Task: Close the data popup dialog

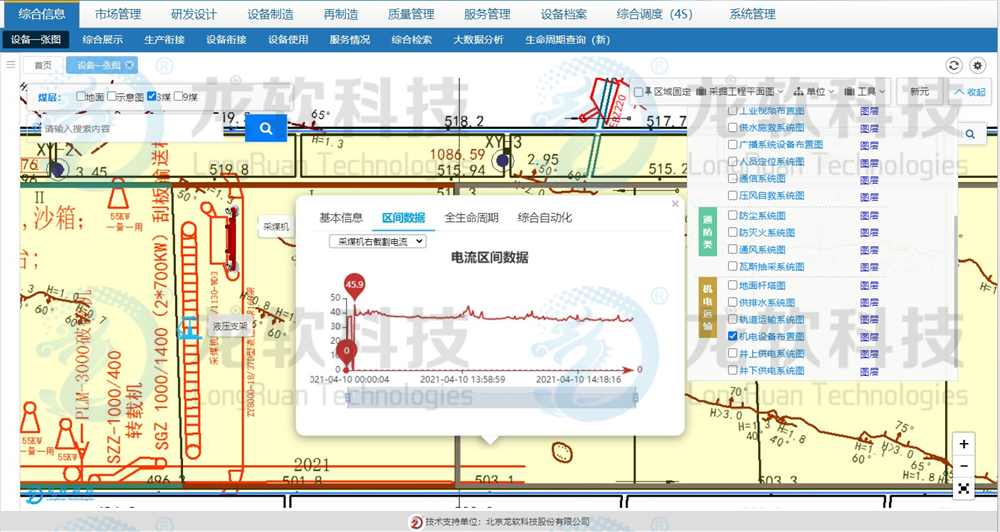Action: (x=675, y=203)
